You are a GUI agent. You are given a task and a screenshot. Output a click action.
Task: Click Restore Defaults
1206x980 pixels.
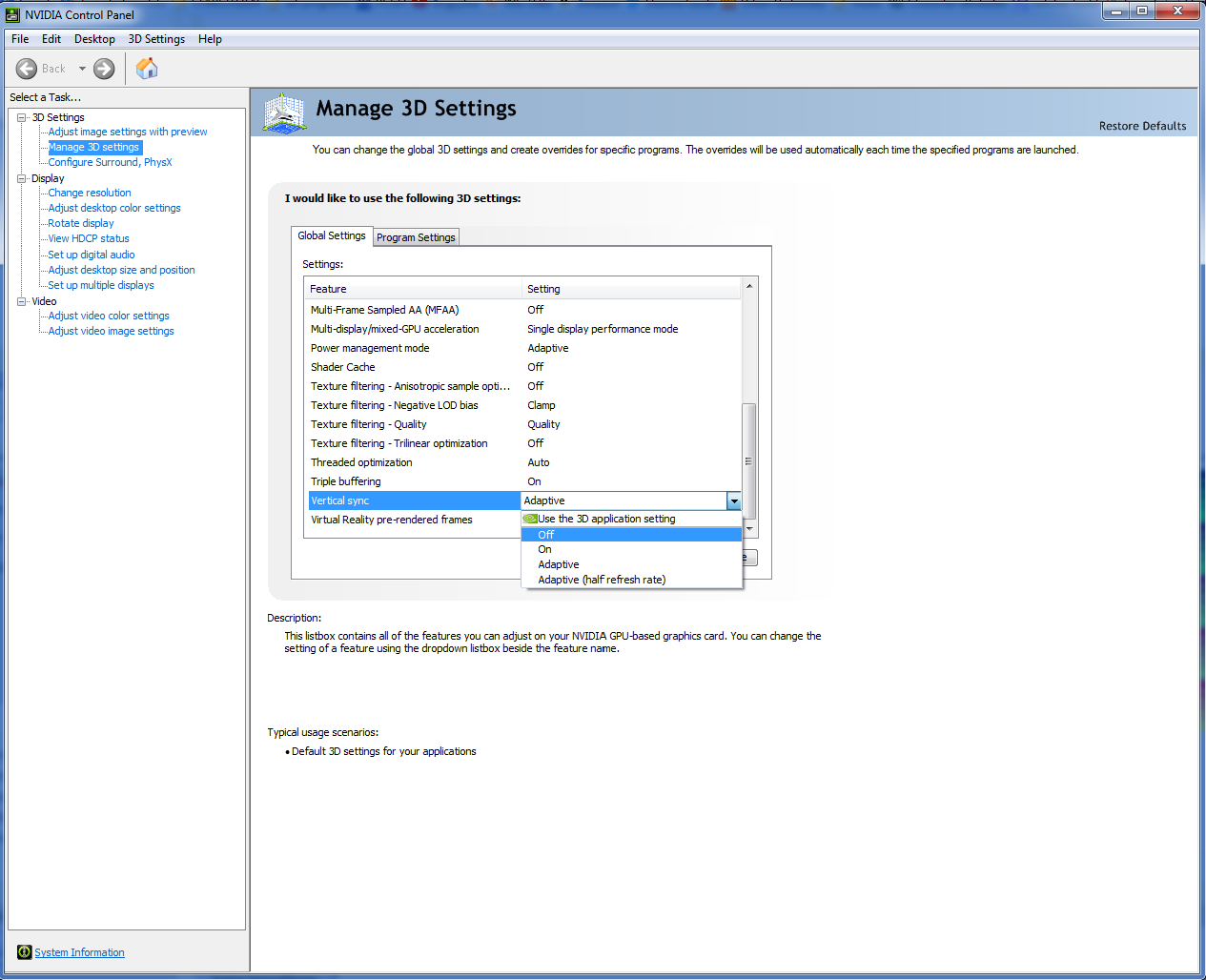[1142, 126]
